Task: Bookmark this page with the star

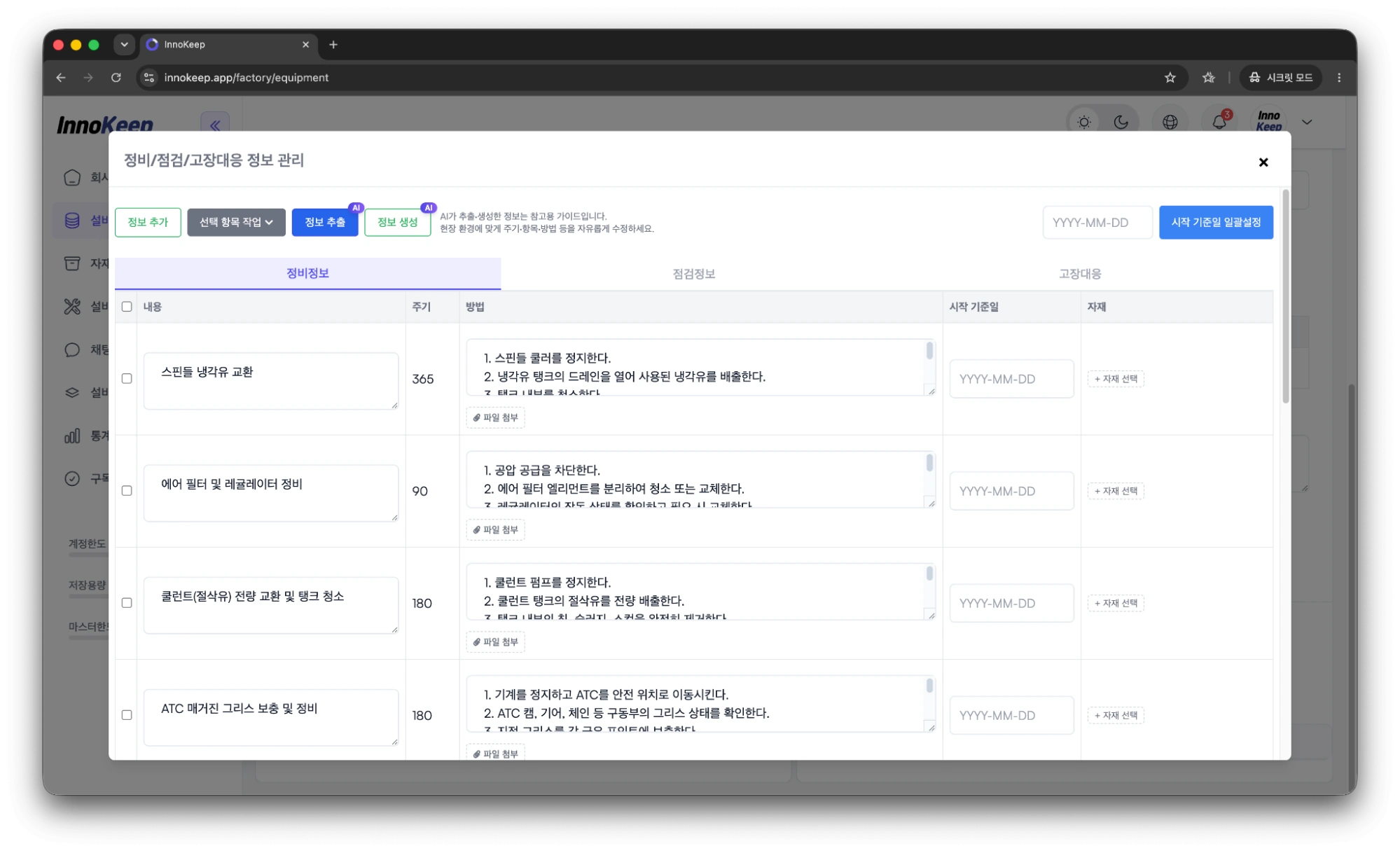Action: coord(1170,78)
